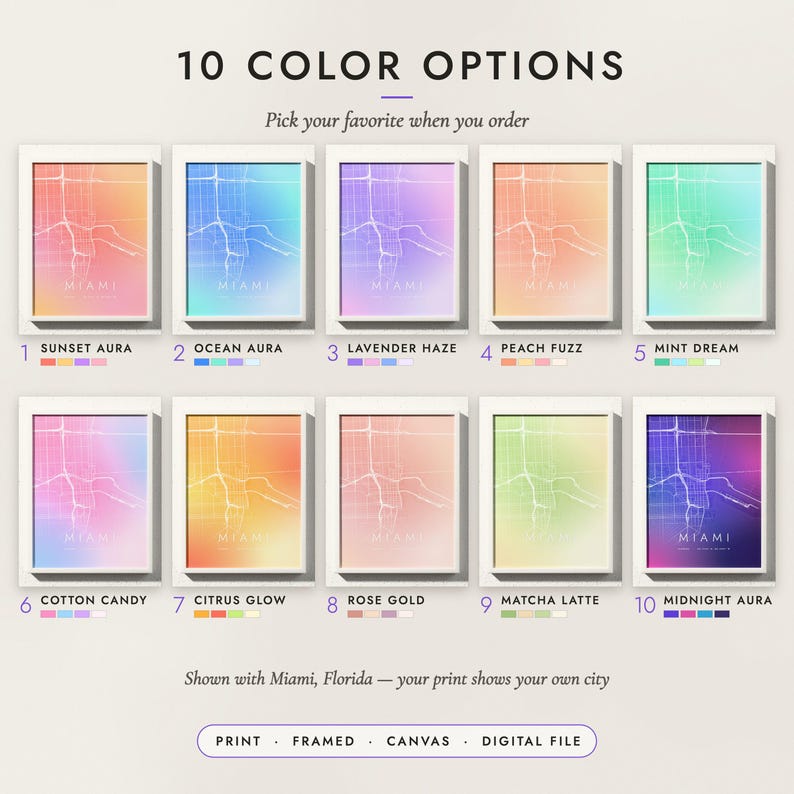Click the orange swatch under Citrus Glow
This screenshot has width=794, height=794.
click(x=202, y=614)
